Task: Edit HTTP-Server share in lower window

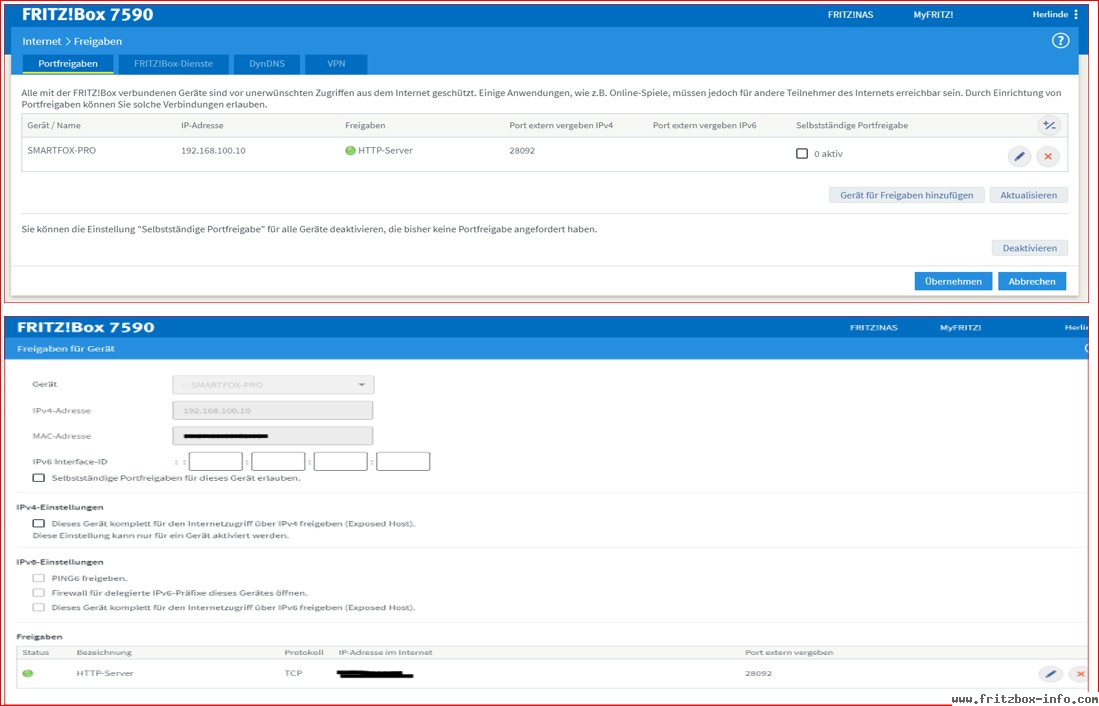Action: [x=1050, y=674]
